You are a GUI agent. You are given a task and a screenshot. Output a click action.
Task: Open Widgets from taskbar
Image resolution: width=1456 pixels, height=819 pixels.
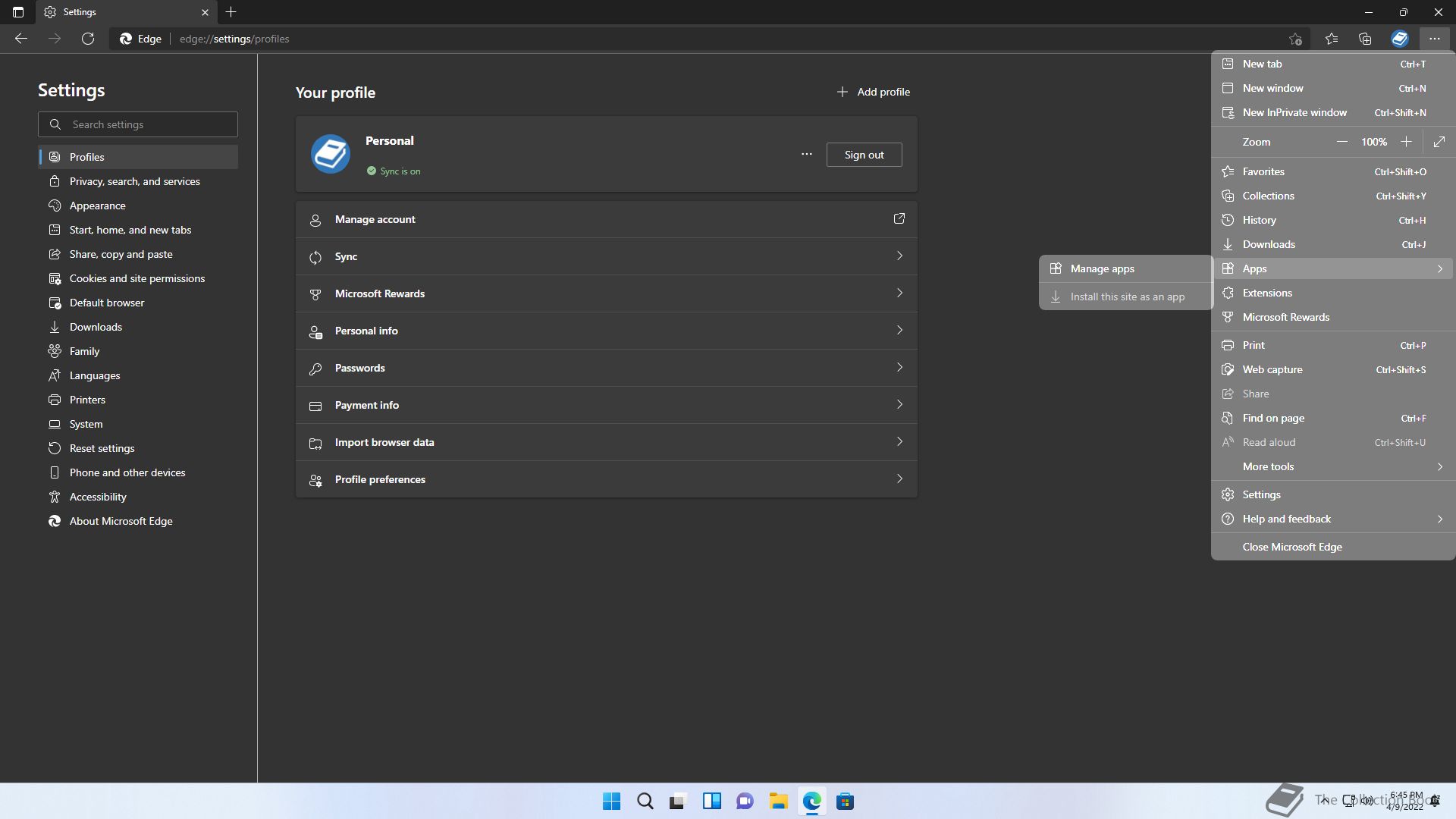tap(711, 802)
